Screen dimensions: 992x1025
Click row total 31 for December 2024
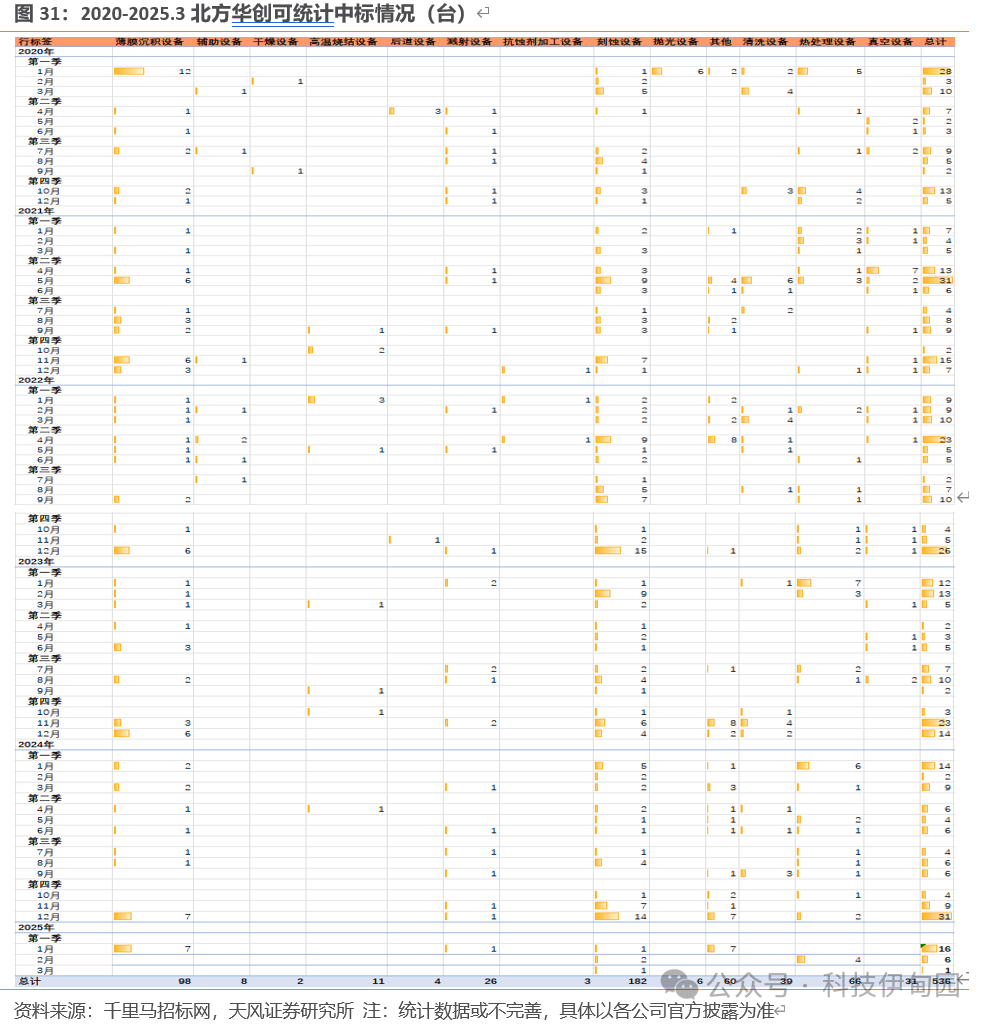pos(945,916)
